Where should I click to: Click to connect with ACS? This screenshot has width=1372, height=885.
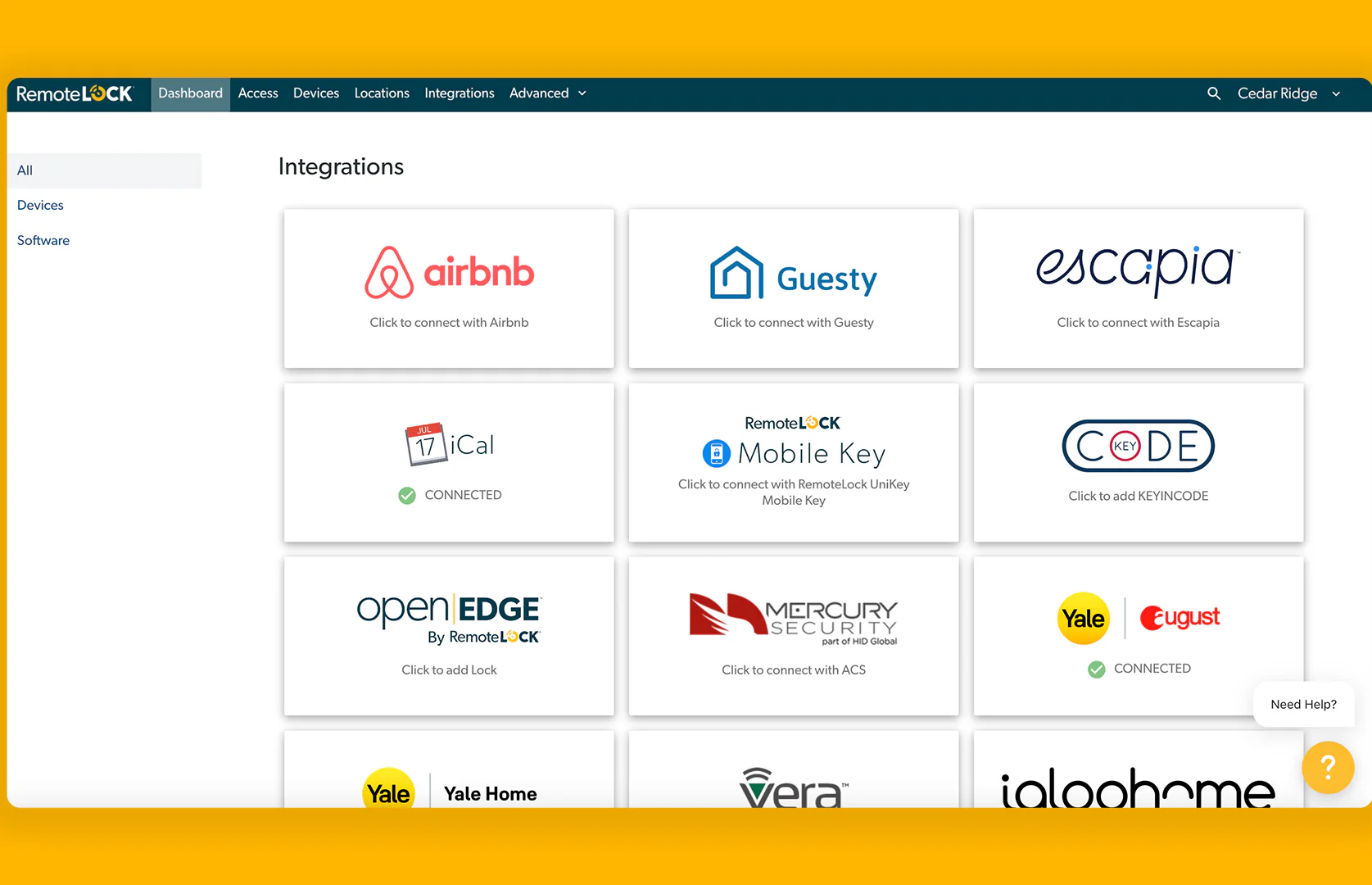coord(794,670)
